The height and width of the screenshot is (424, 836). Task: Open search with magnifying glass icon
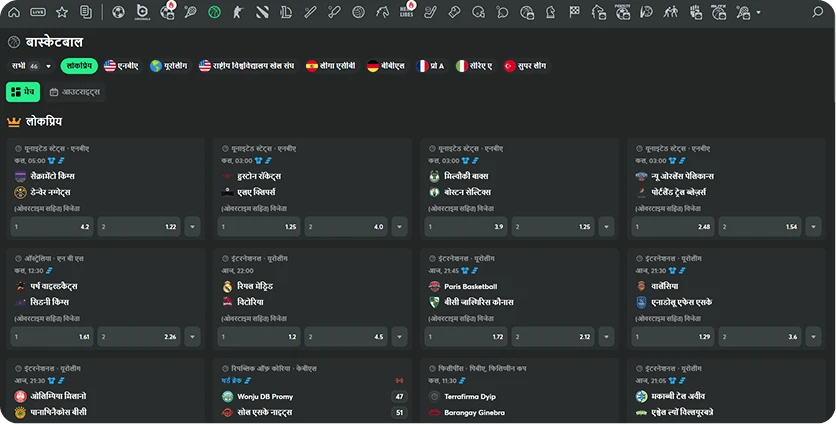click(x=817, y=12)
